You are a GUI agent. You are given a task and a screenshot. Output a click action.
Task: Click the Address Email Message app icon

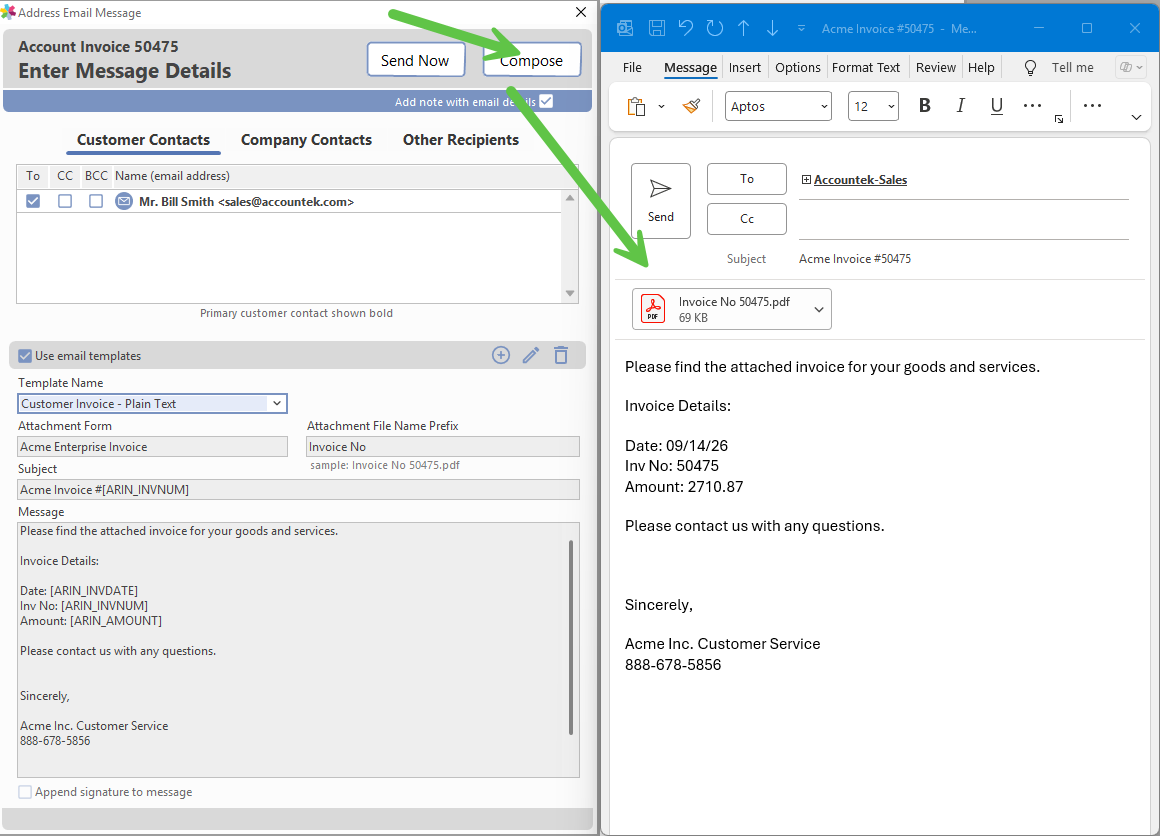pyautogui.click(x=8, y=12)
